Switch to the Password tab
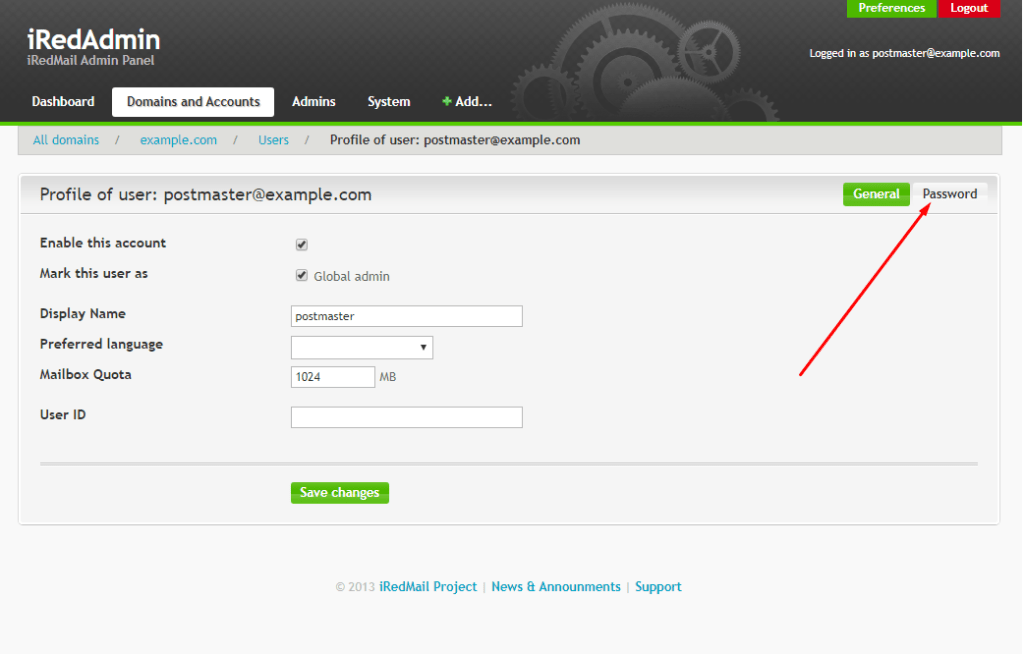 click(x=949, y=194)
